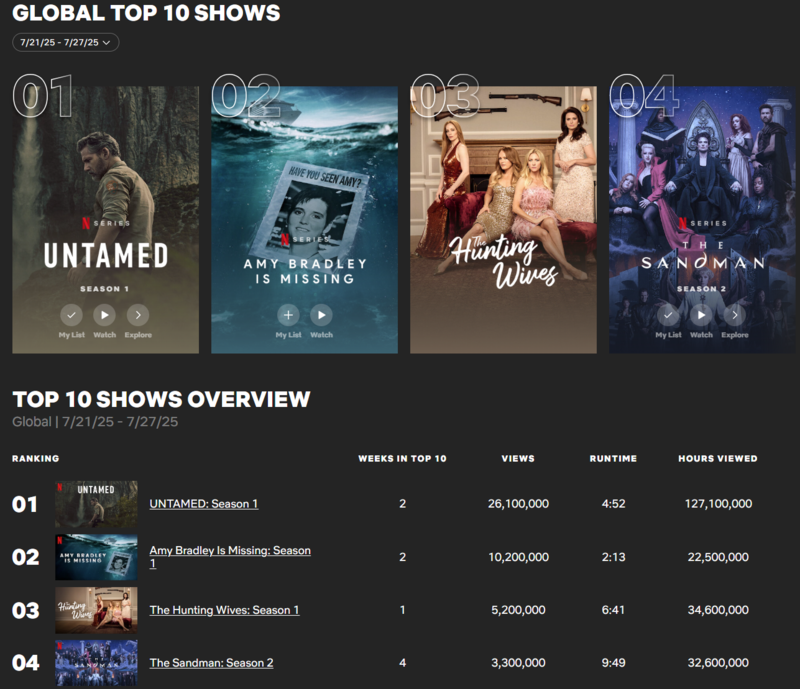This screenshot has width=800, height=689.
Task: Select the 10,200,000 views value
Action: [518, 557]
